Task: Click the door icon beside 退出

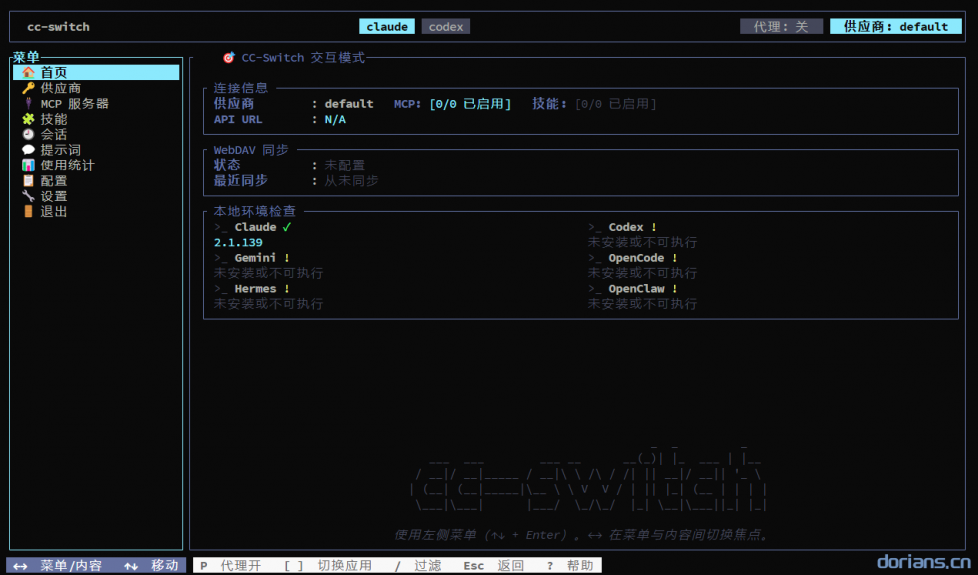Action: [28, 211]
